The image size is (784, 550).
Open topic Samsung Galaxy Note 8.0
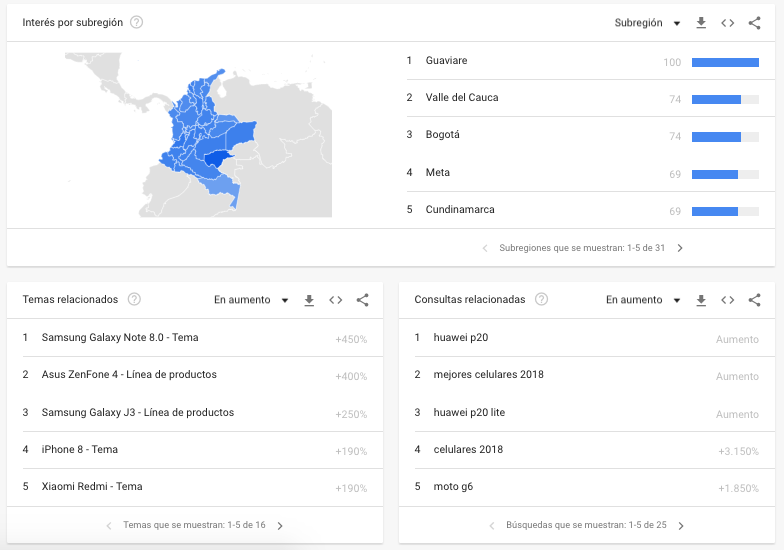[x=120, y=338]
